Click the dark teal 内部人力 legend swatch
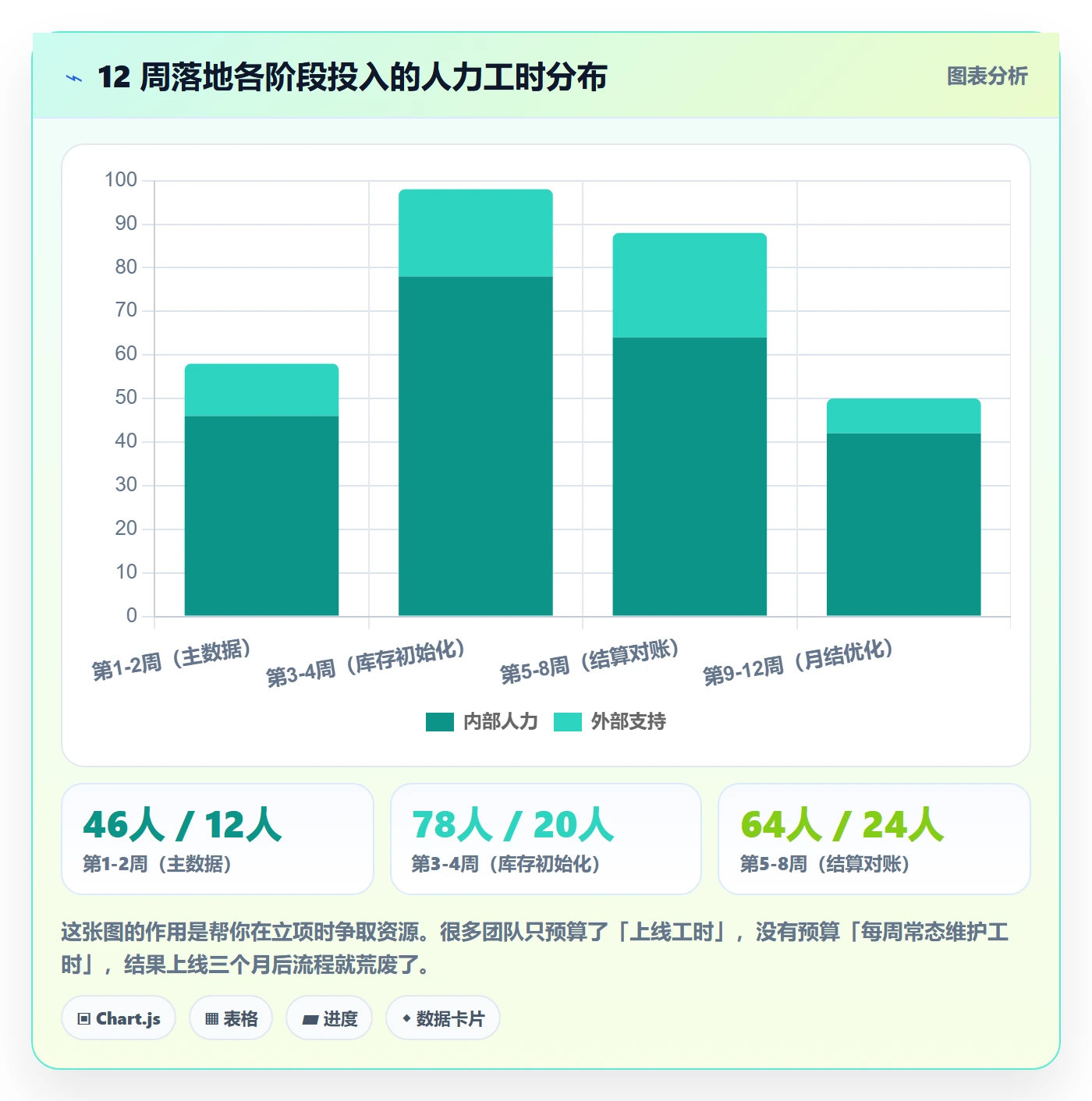1092x1101 pixels. pyautogui.click(x=440, y=722)
